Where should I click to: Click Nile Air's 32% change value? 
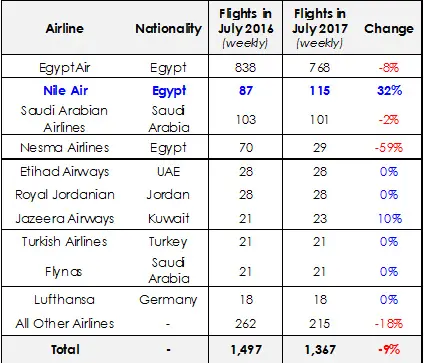389,91
